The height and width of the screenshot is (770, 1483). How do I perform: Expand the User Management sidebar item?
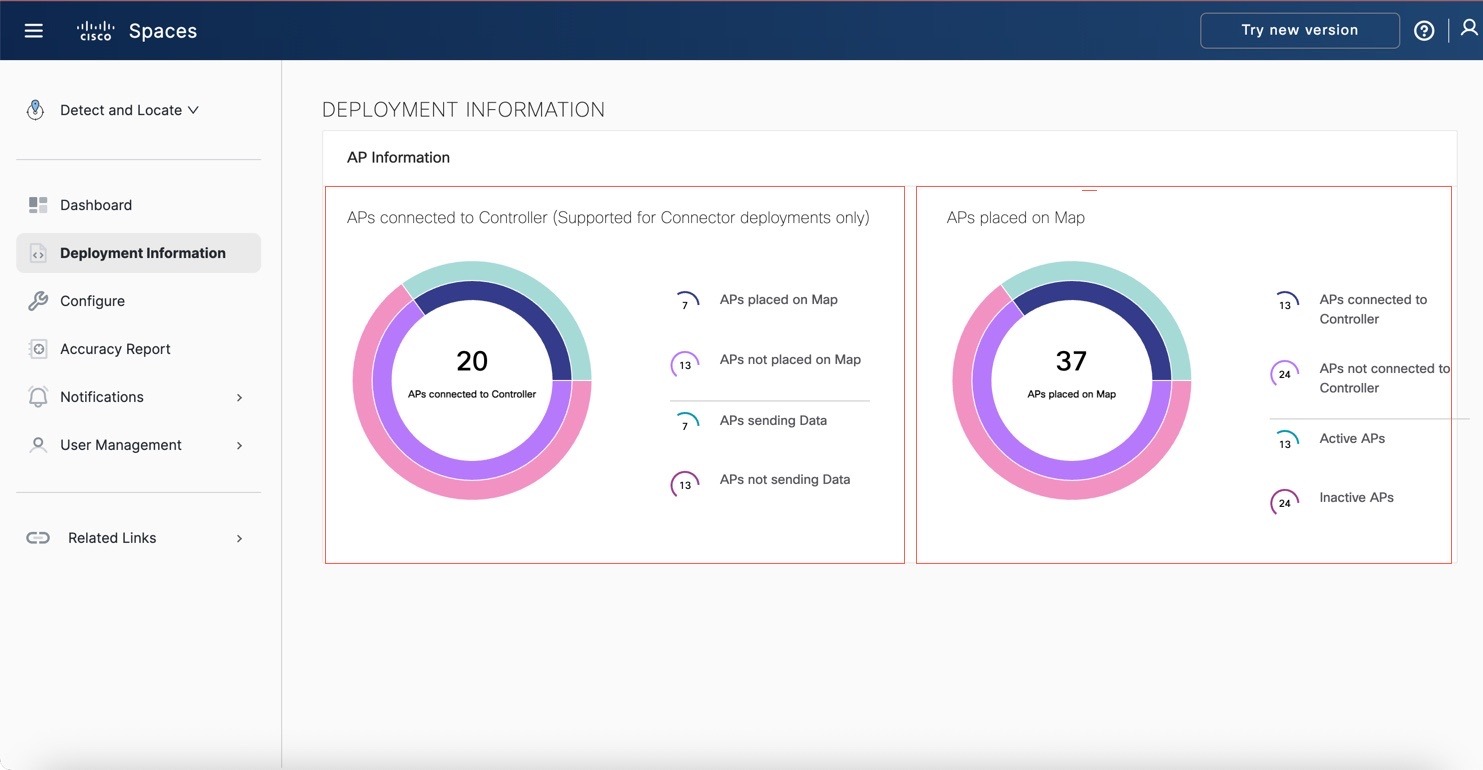point(239,444)
